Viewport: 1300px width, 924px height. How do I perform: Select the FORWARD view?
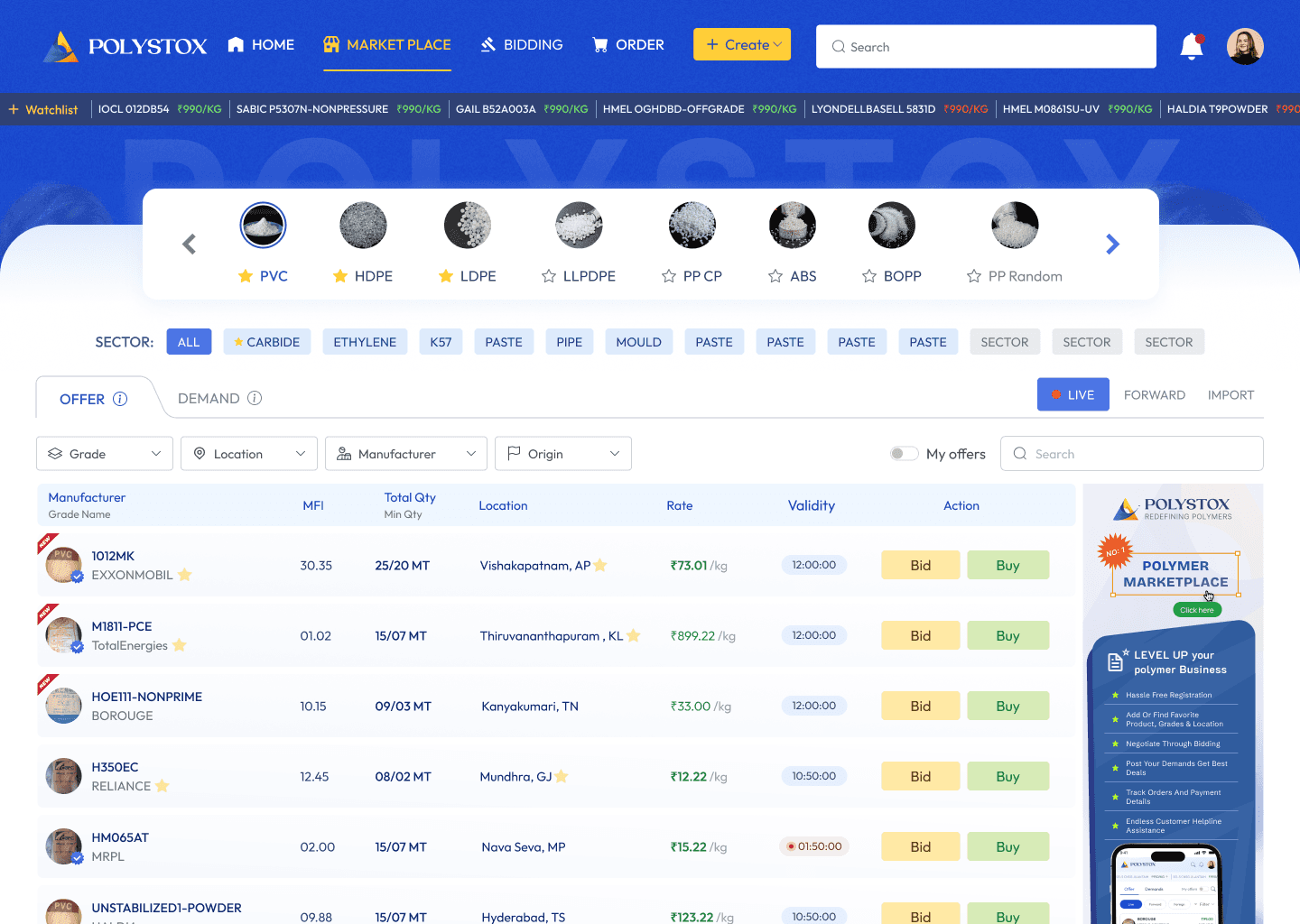point(1155,395)
